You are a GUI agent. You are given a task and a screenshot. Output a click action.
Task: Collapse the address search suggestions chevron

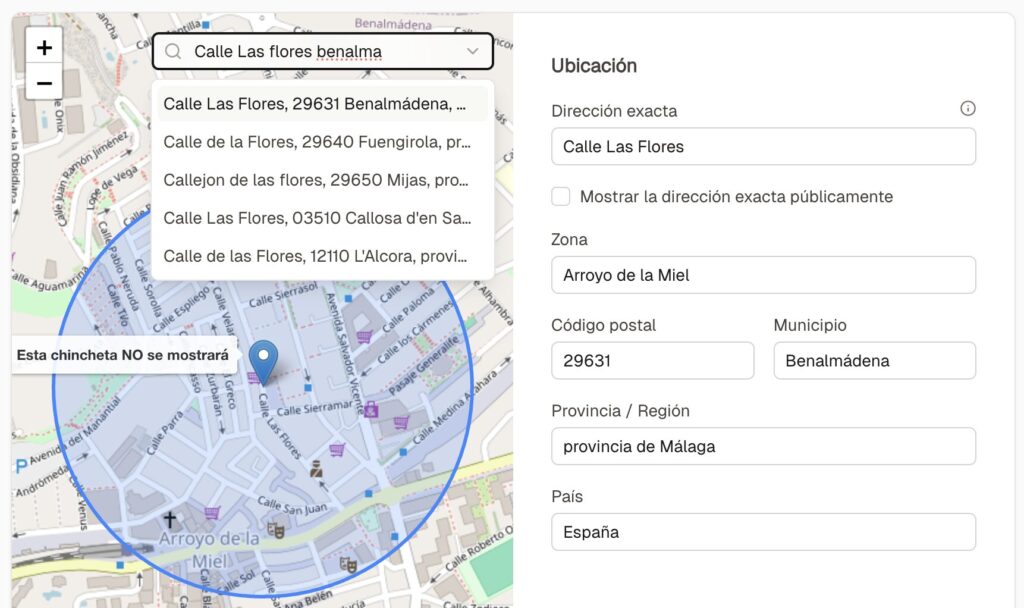click(x=473, y=51)
